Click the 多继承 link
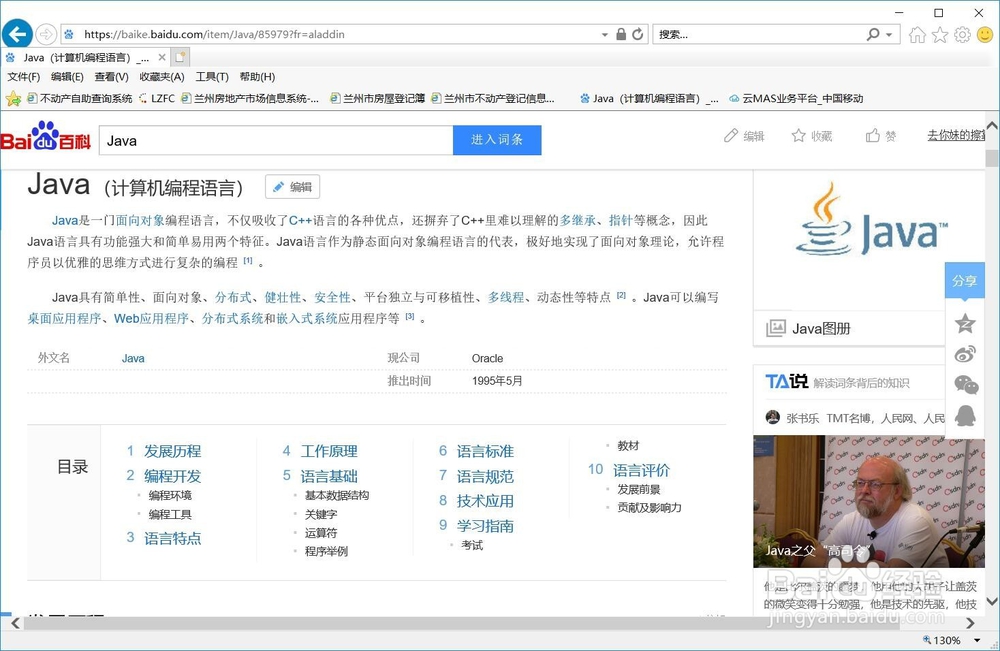This screenshot has width=1000, height=651. click(578, 221)
